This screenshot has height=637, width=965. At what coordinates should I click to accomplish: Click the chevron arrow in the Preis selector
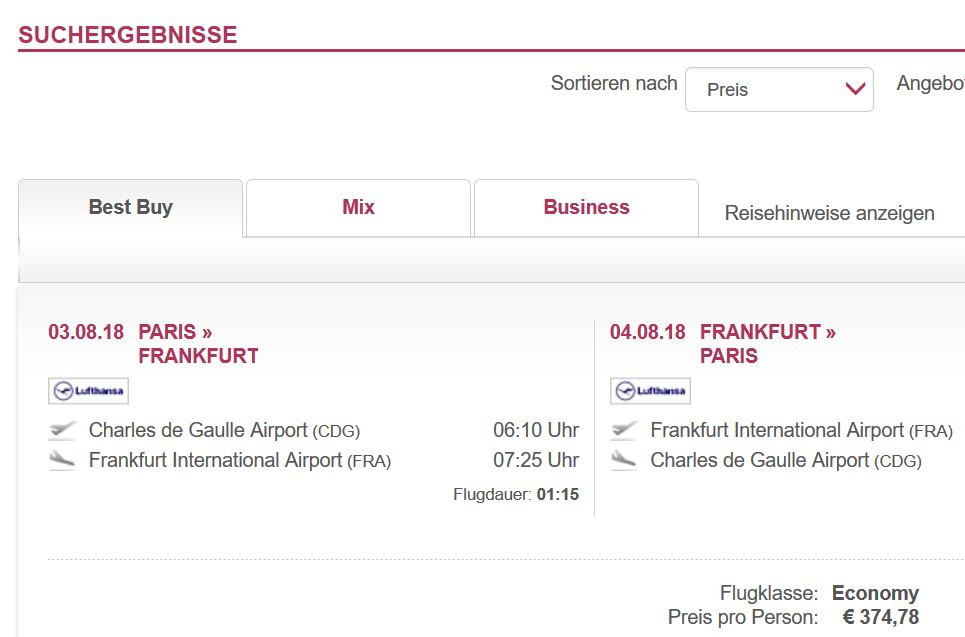pyautogui.click(x=855, y=89)
